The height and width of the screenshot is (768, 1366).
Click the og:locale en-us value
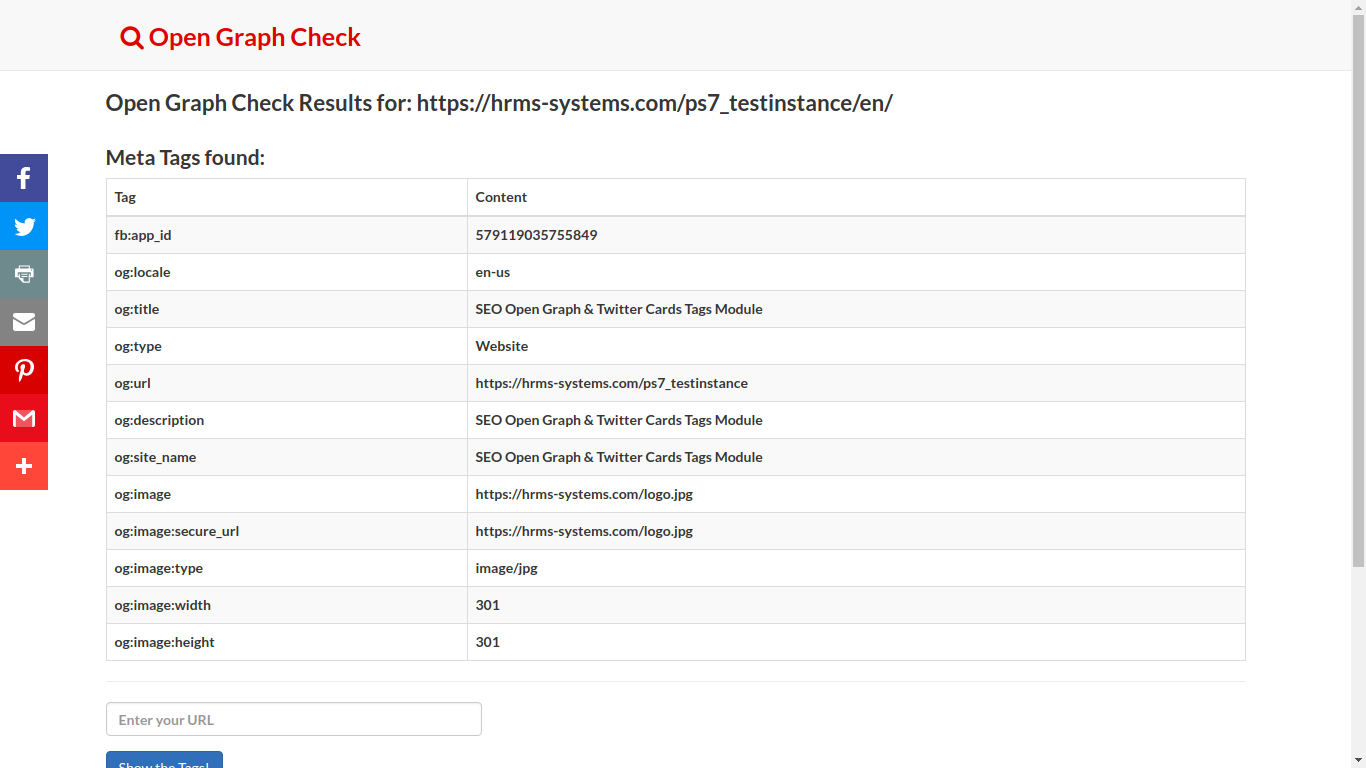[493, 272]
